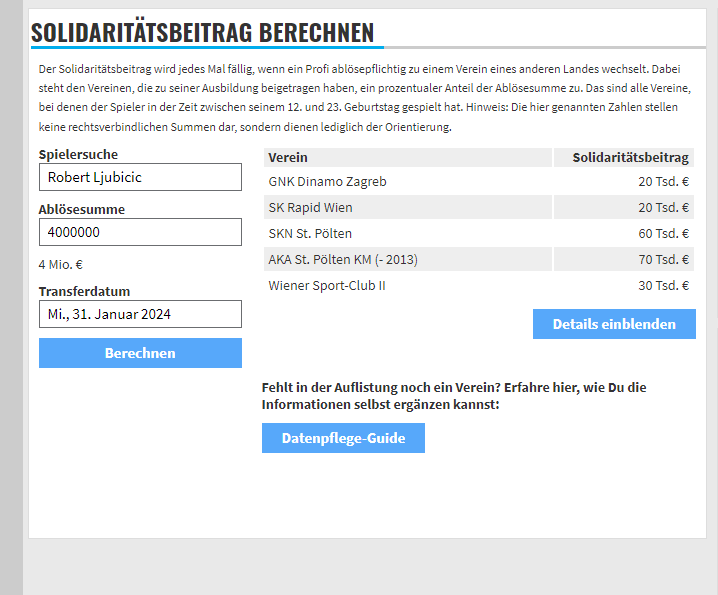The width and height of the screenshot is (718, 595).
Task: Click the Solidaritätsbeitrag column header
Action: (x=630, y=158)
